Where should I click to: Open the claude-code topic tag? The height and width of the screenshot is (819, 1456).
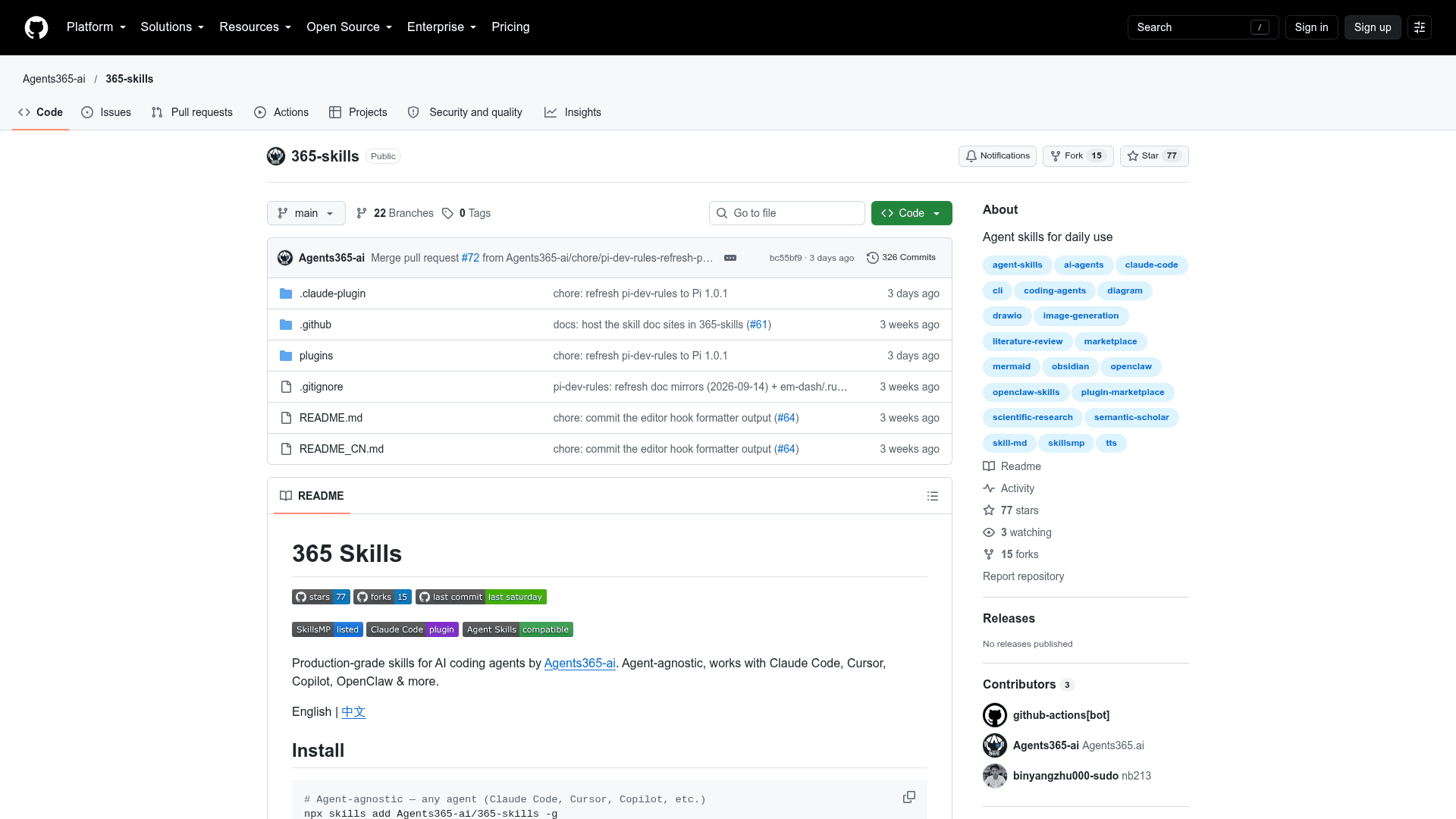tap(1151, 265)
